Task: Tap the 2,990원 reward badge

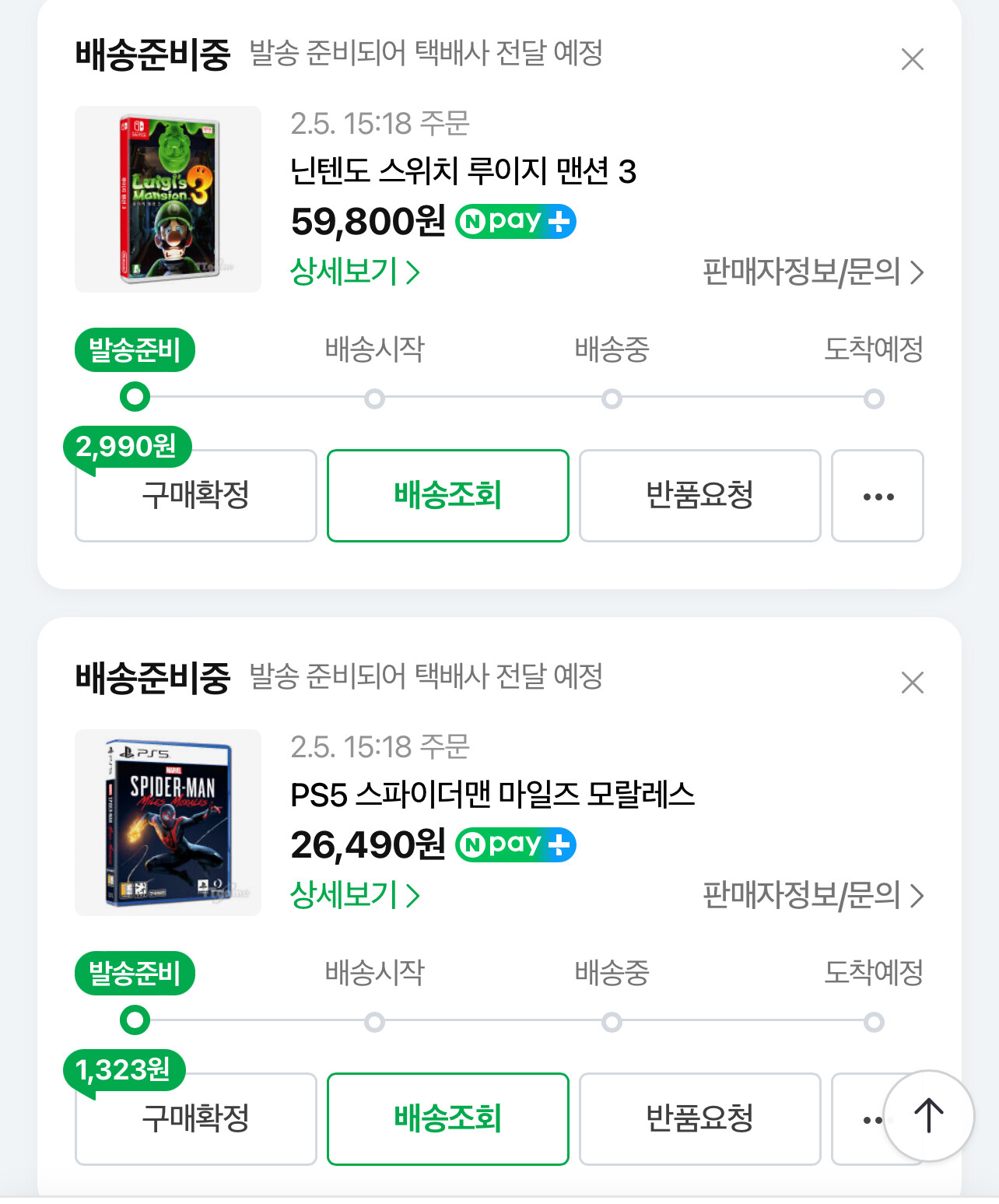Action: [127, 447]
